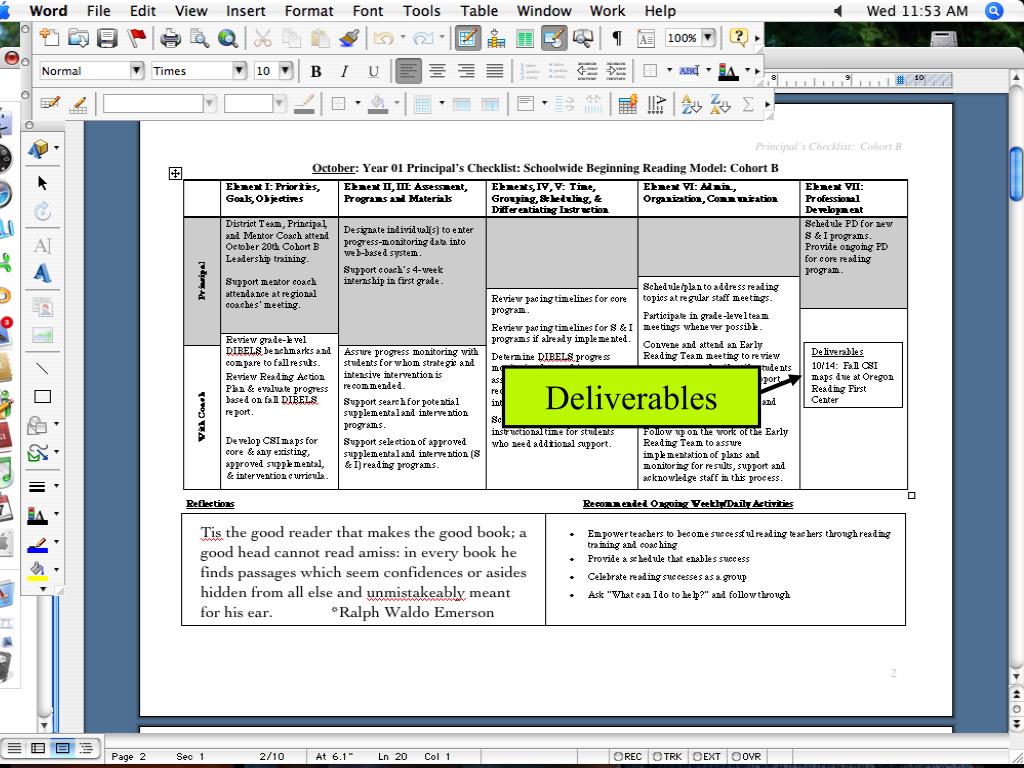
Task: Open the Insert menu
Action: pos(246,11)
